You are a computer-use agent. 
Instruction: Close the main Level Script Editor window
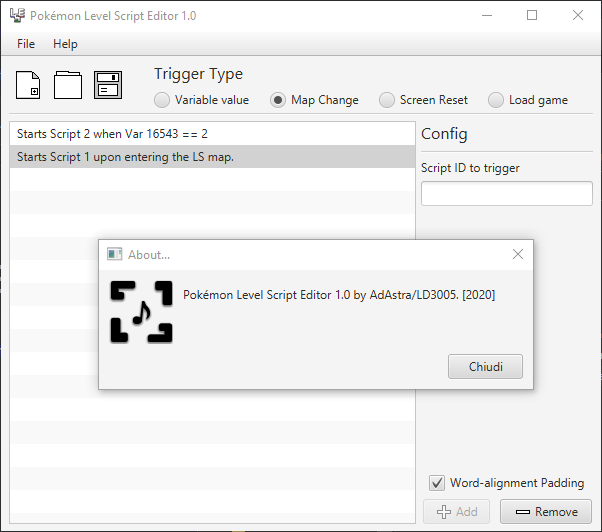578,15
